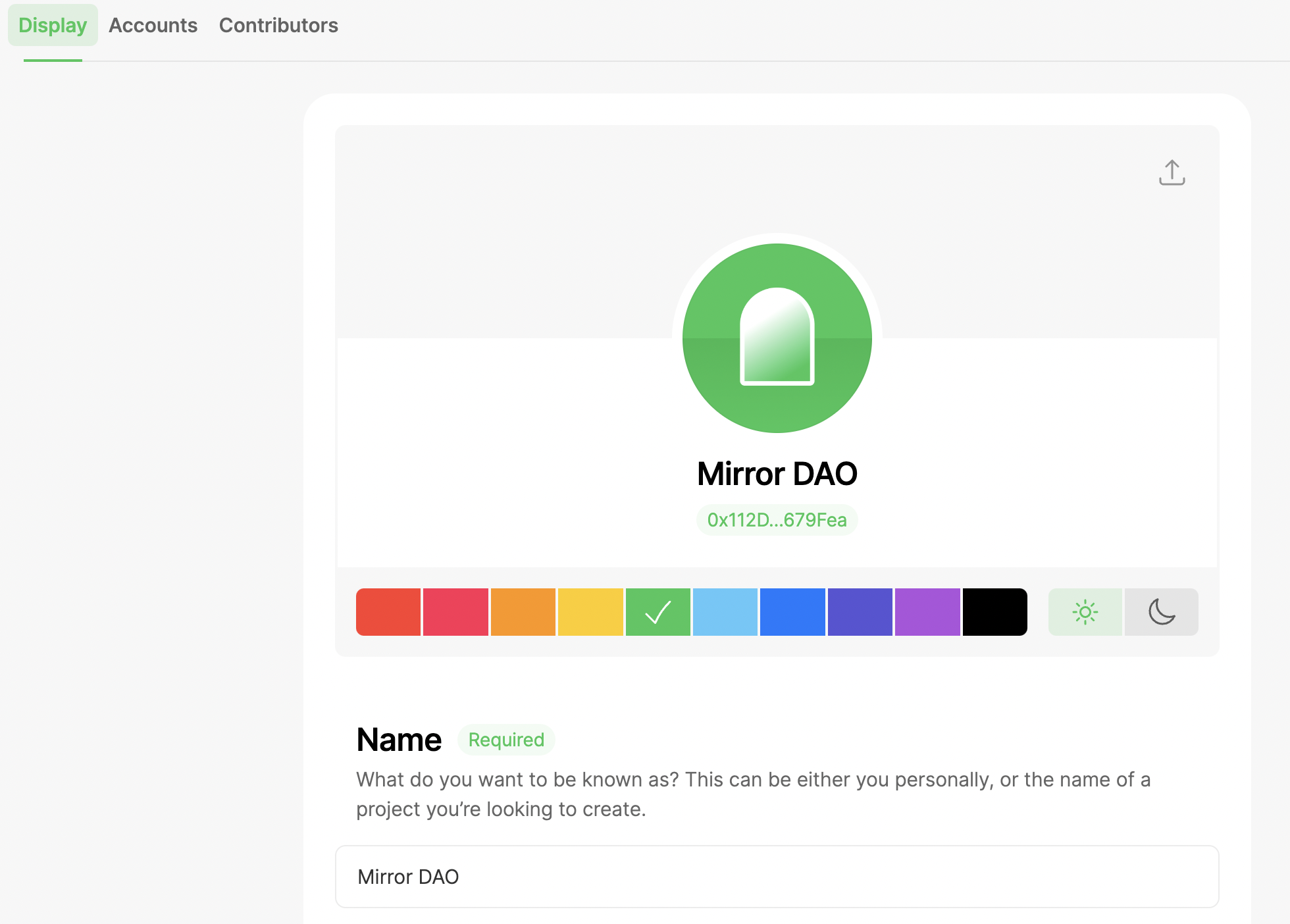
Task: Click the Required badge next to Name
Action: 506,740
